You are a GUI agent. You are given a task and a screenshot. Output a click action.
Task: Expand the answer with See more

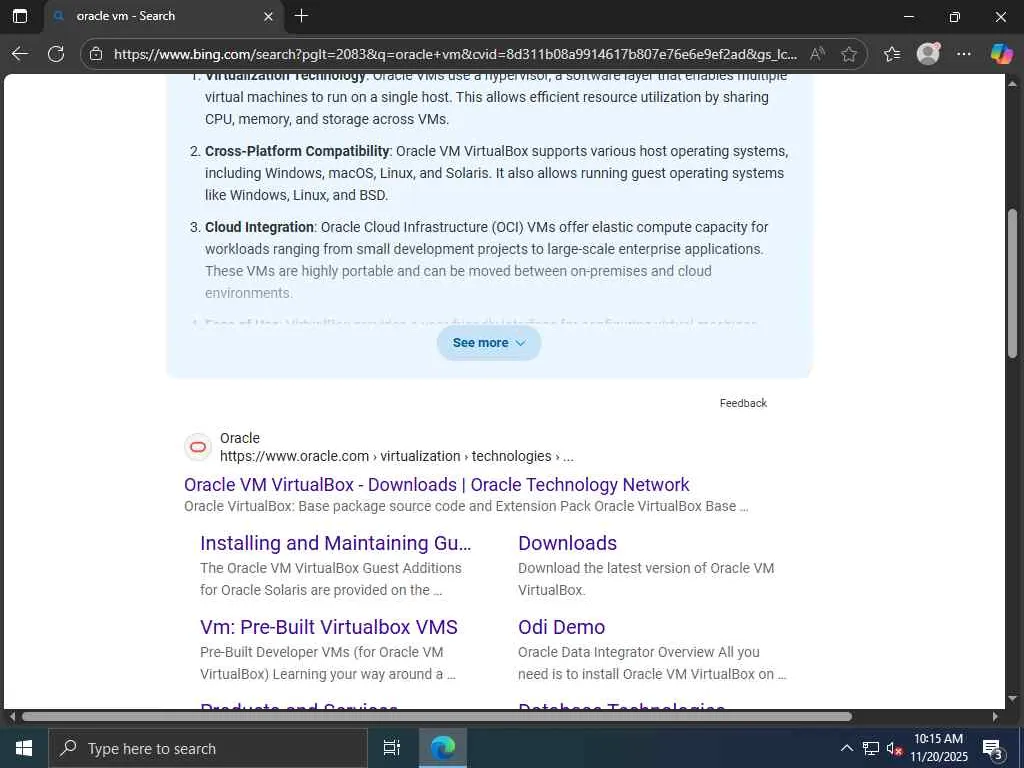tap(489, 343)
